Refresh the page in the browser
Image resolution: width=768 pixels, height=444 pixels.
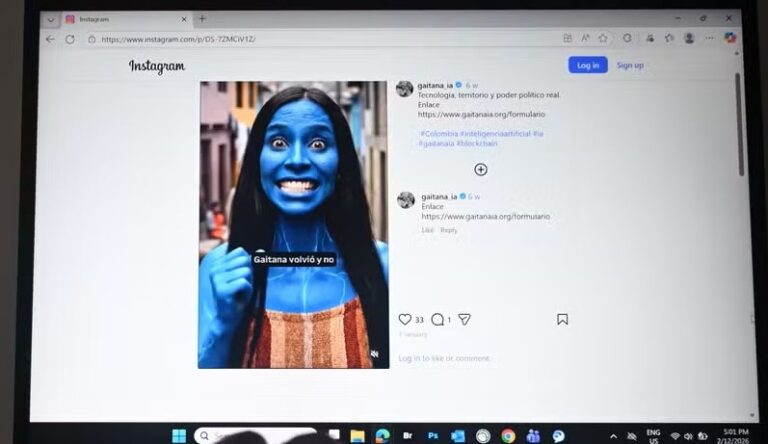(x=70, y=39)
